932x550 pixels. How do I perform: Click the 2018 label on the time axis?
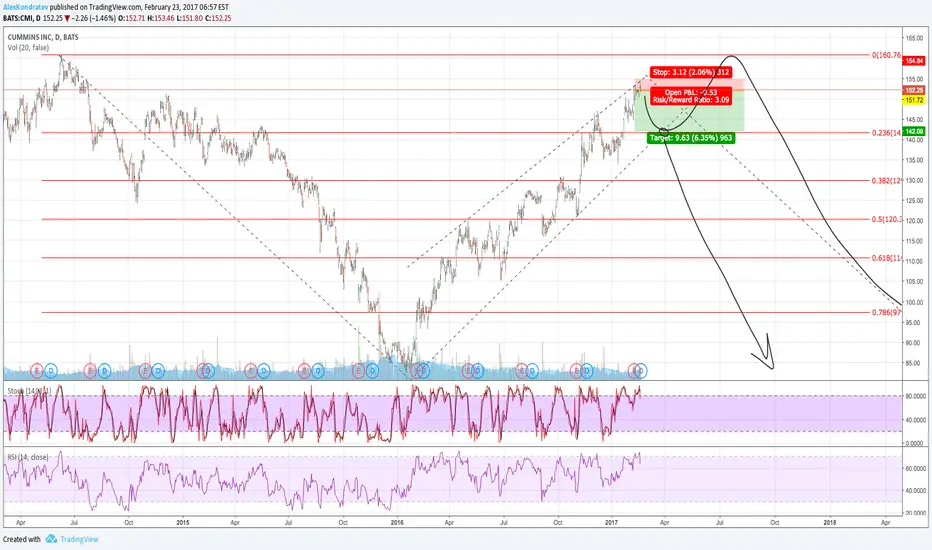point(830,523)
